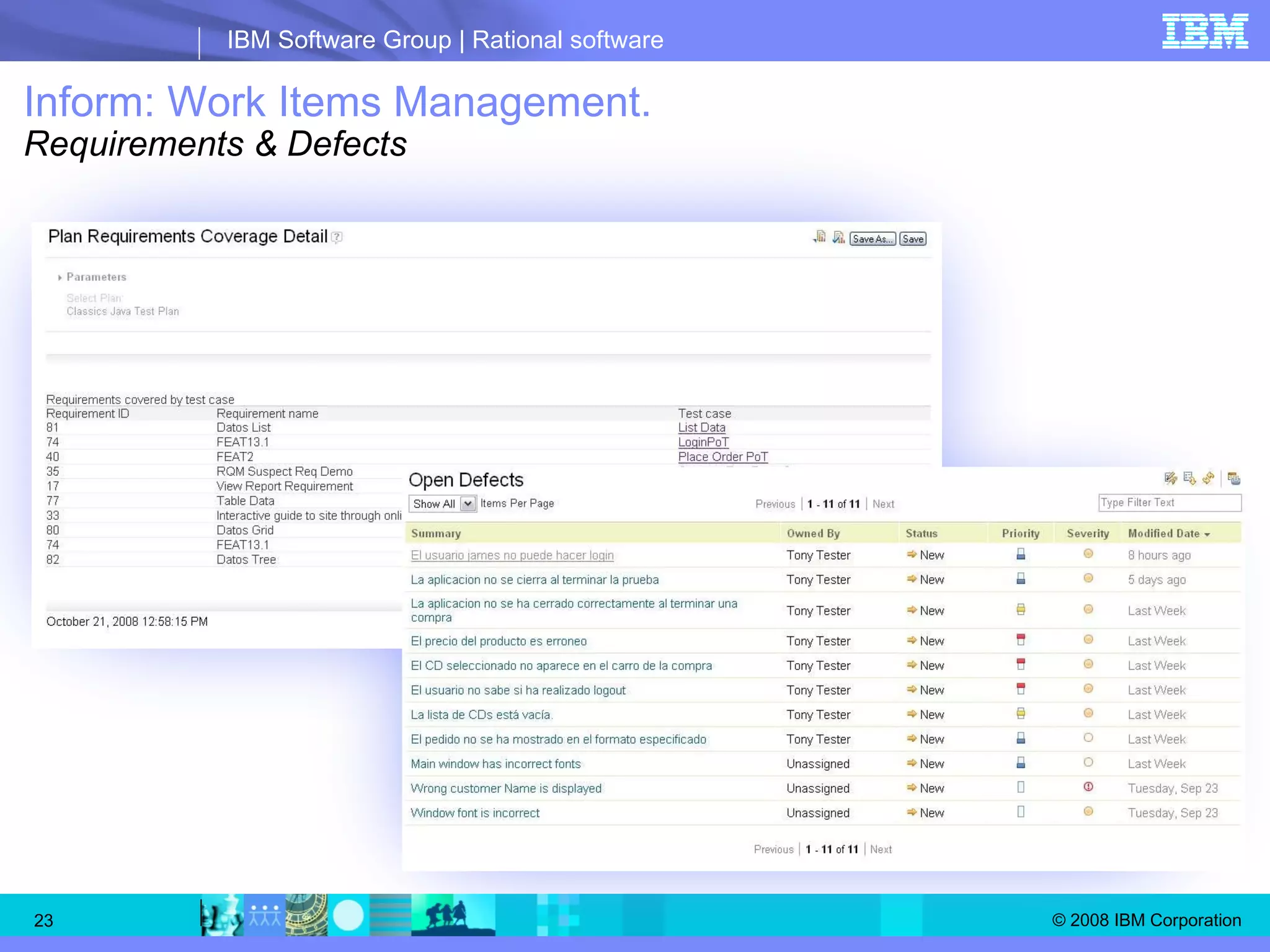Open the Show All items-per-page dropdown

[x=442, y=504]
